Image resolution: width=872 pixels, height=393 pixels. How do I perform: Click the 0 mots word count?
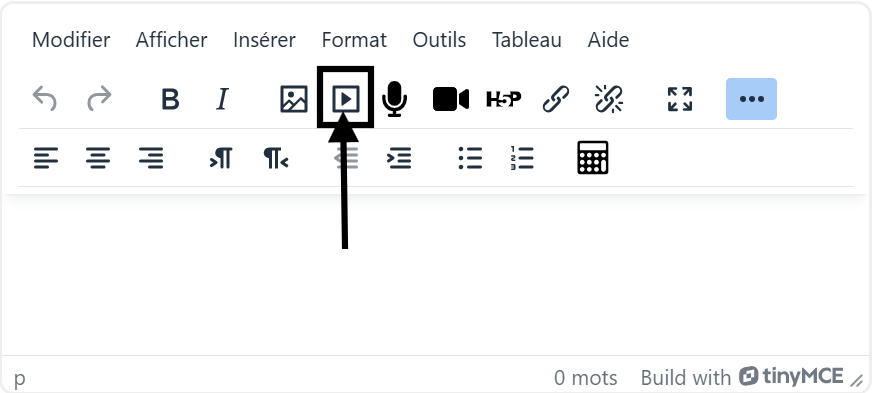pos(585,378)
